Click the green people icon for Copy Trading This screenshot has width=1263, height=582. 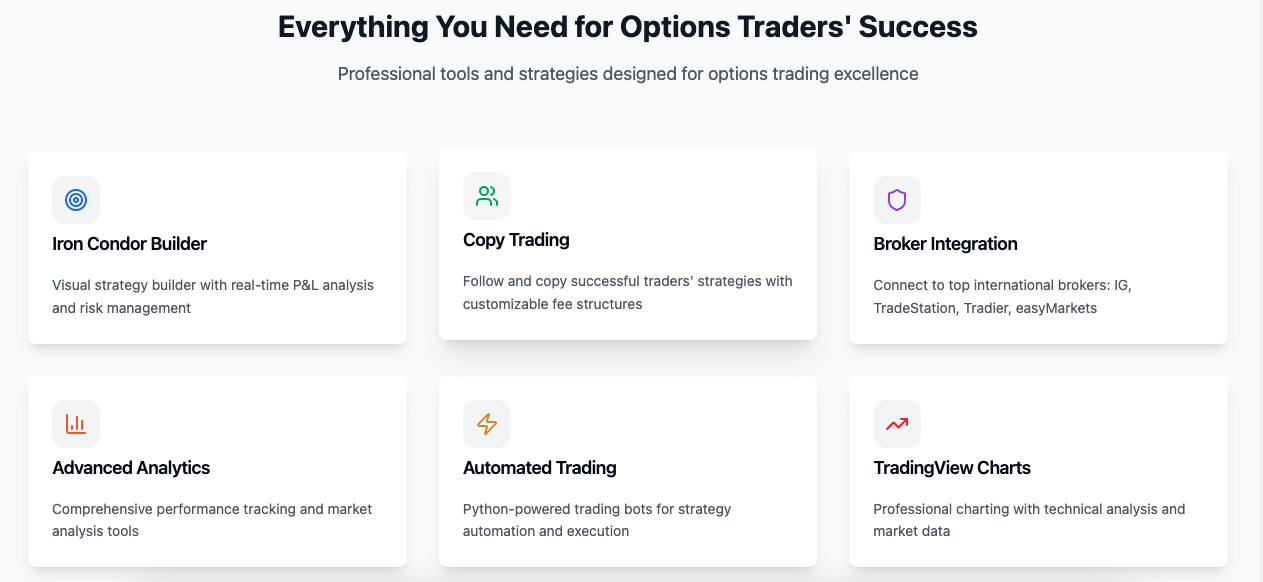pyautogui.click(x=487, y=196)
